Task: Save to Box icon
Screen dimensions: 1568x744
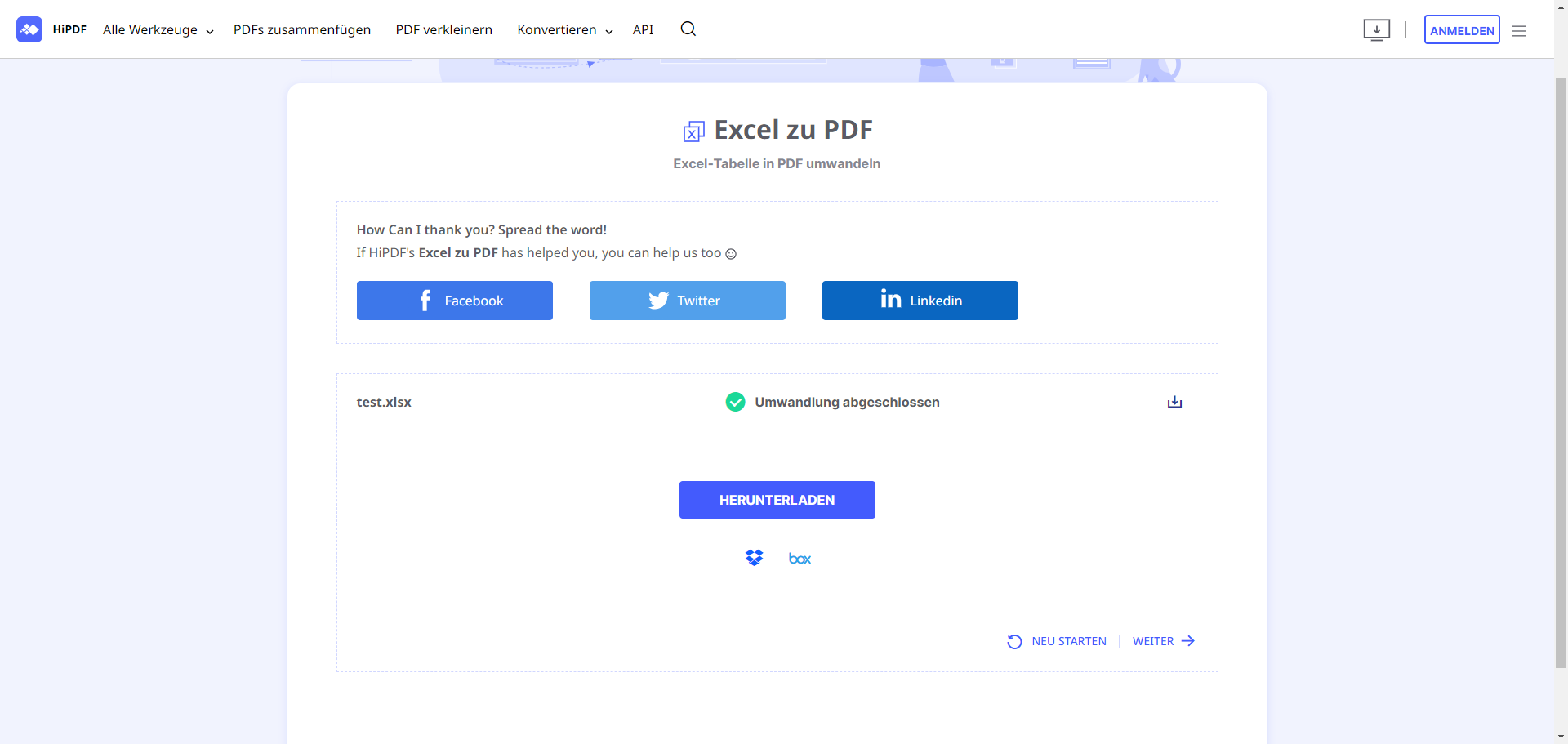Action: 800,559
